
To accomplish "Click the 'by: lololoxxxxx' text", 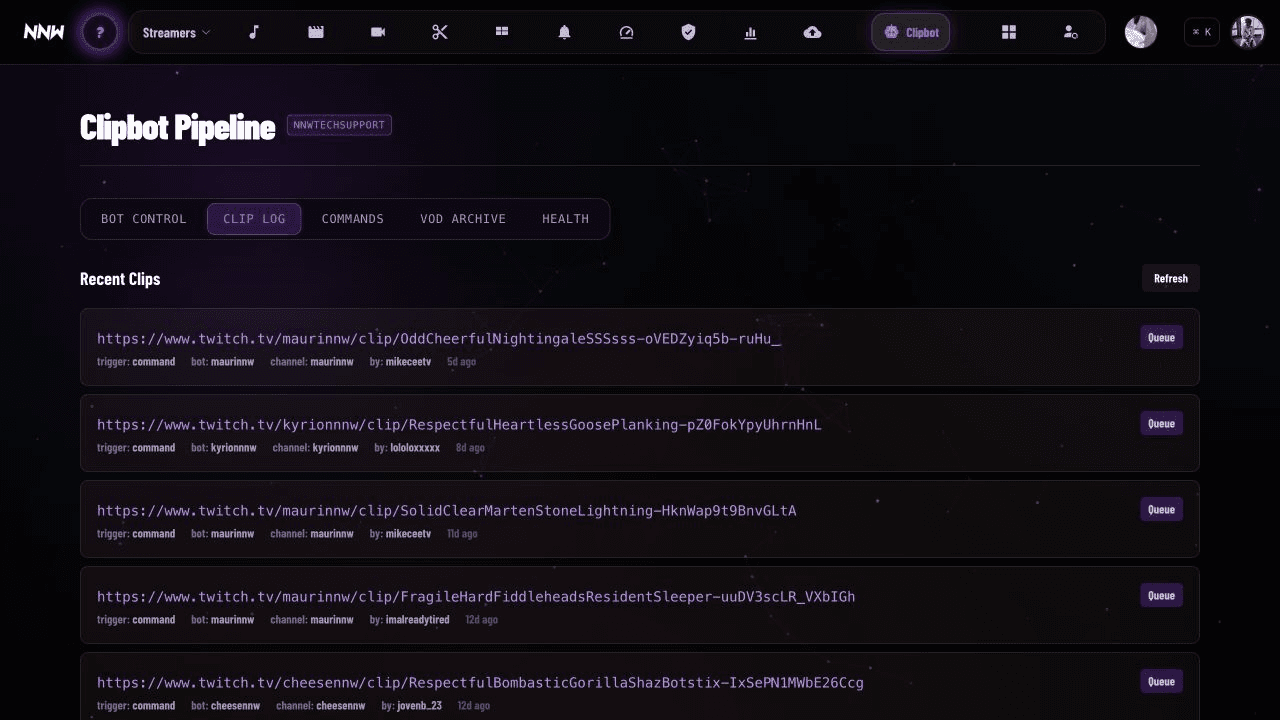I will point(407,448).
